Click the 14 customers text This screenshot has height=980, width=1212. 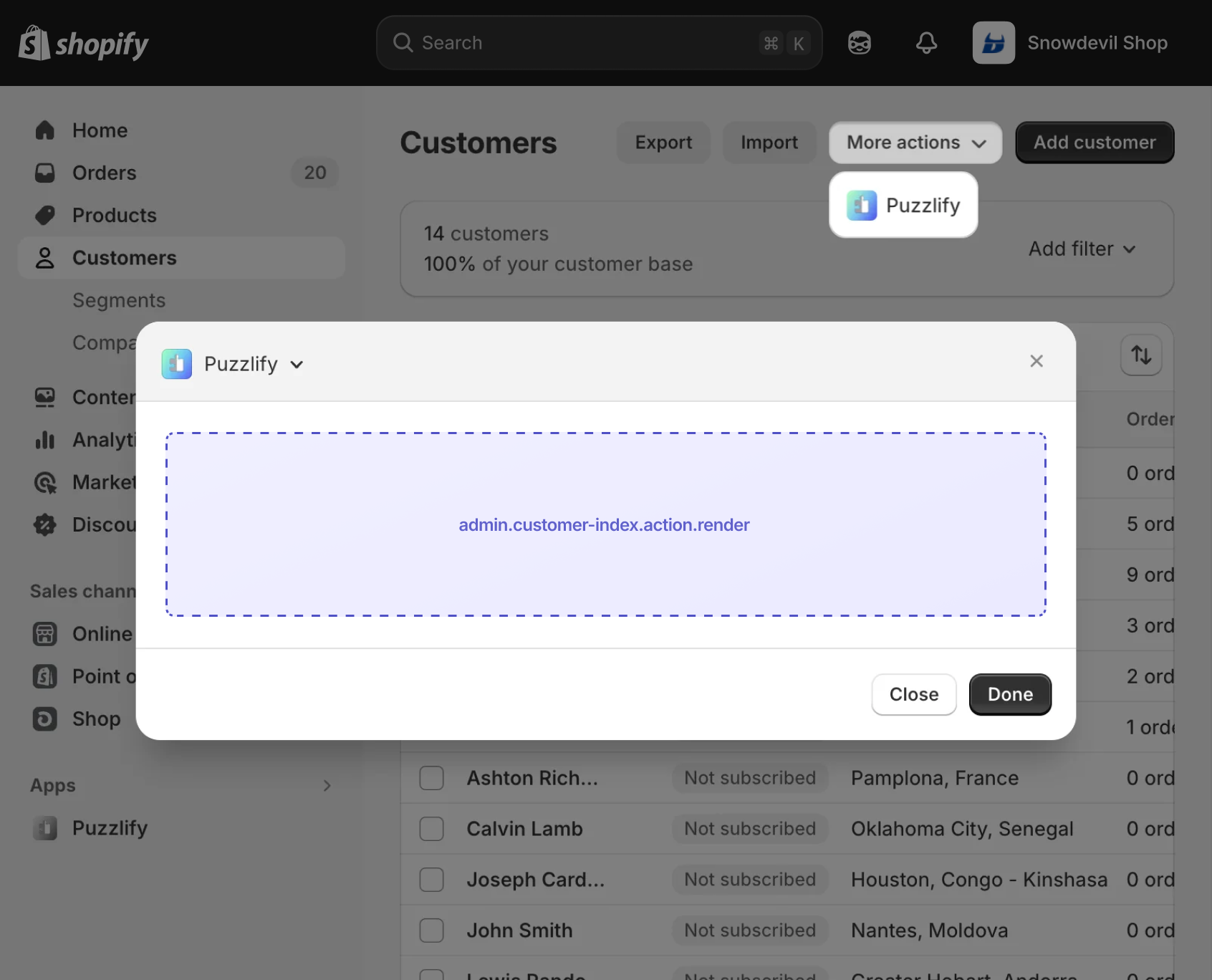tap(486, 234)
